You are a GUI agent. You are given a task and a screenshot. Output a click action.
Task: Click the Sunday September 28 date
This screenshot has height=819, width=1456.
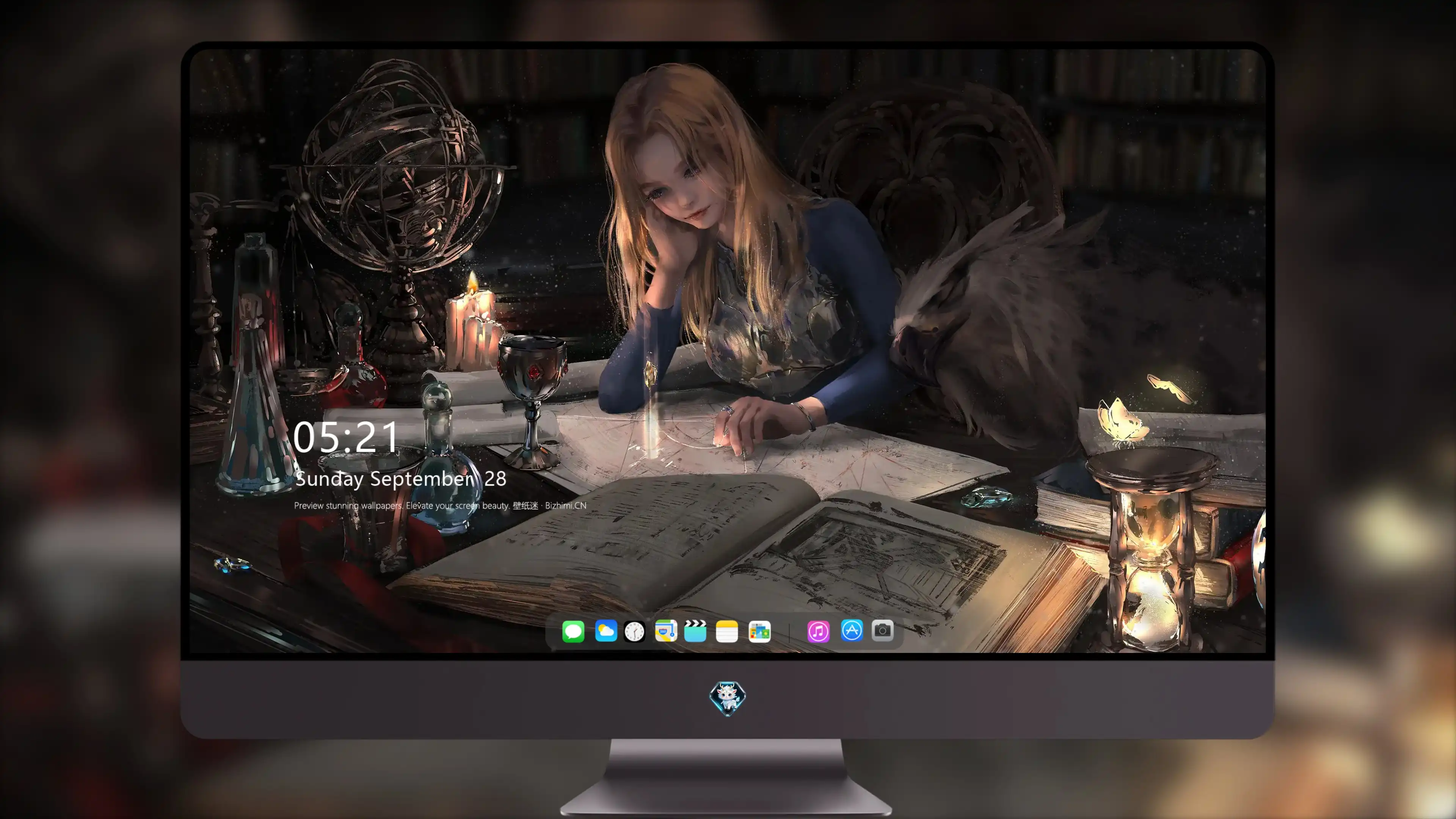click(x=401, y=479)
